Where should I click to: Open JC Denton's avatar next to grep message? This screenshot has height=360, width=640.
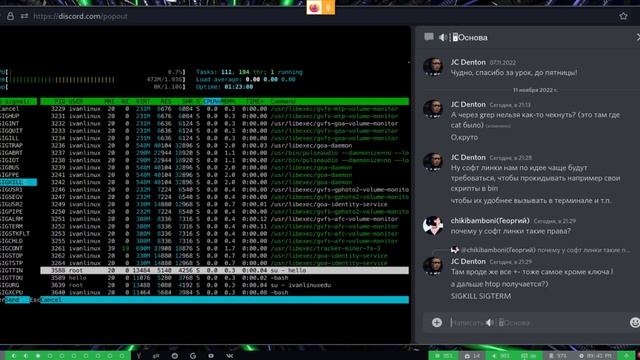tap(433, 109)
